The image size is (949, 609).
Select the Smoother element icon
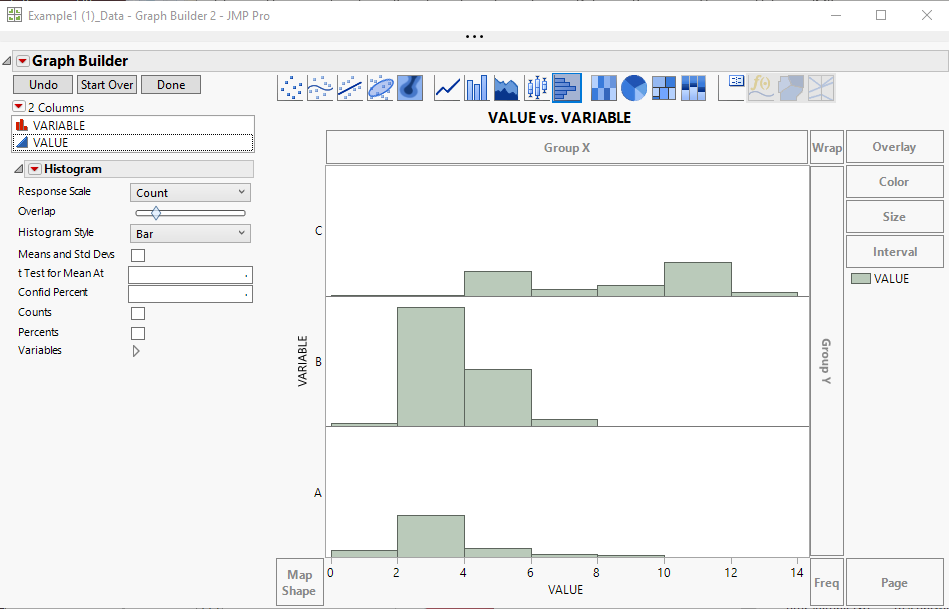pyautogui.click(x=320, y=88)
